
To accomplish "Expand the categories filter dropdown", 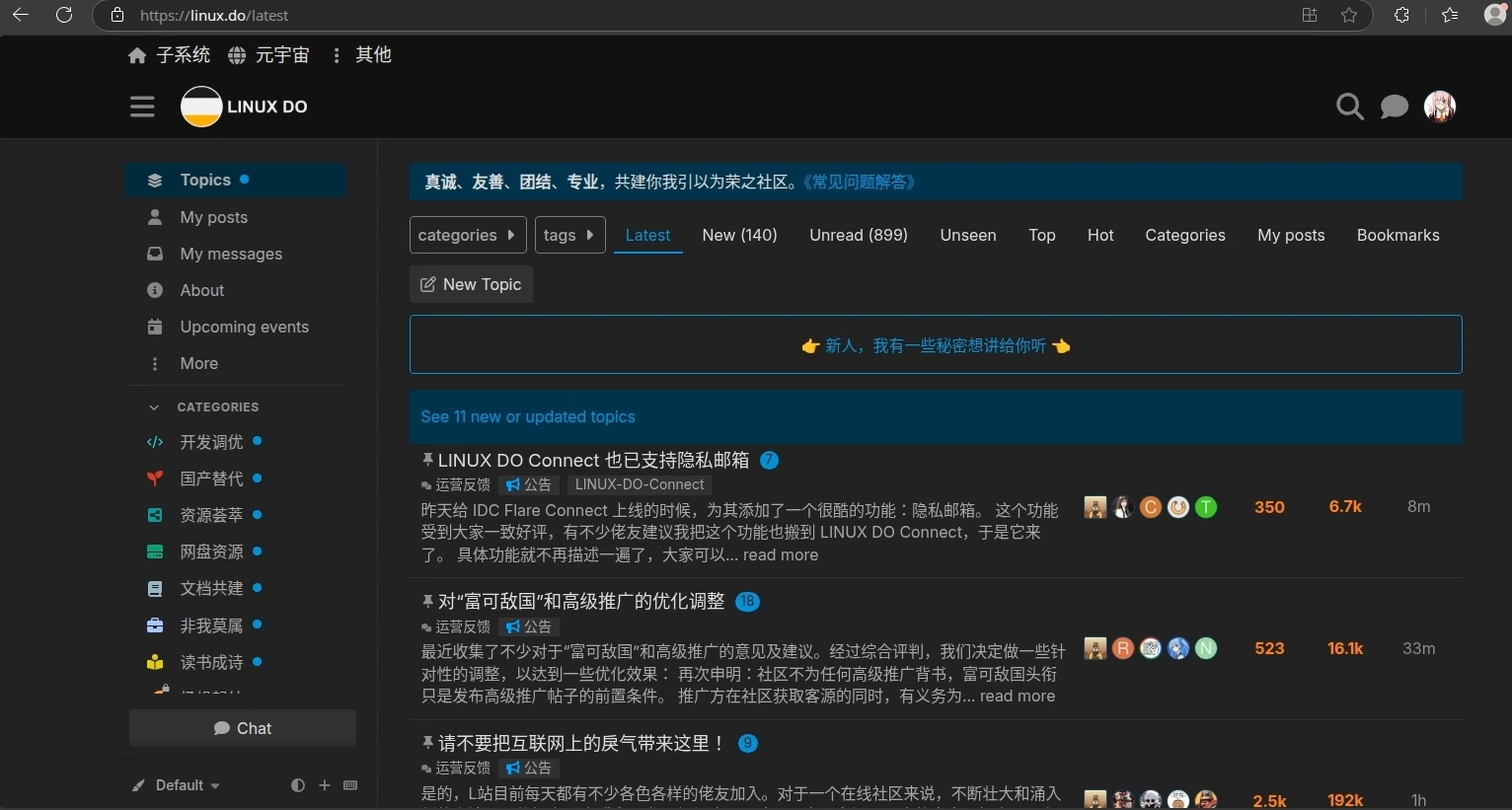I will (467, 235).
